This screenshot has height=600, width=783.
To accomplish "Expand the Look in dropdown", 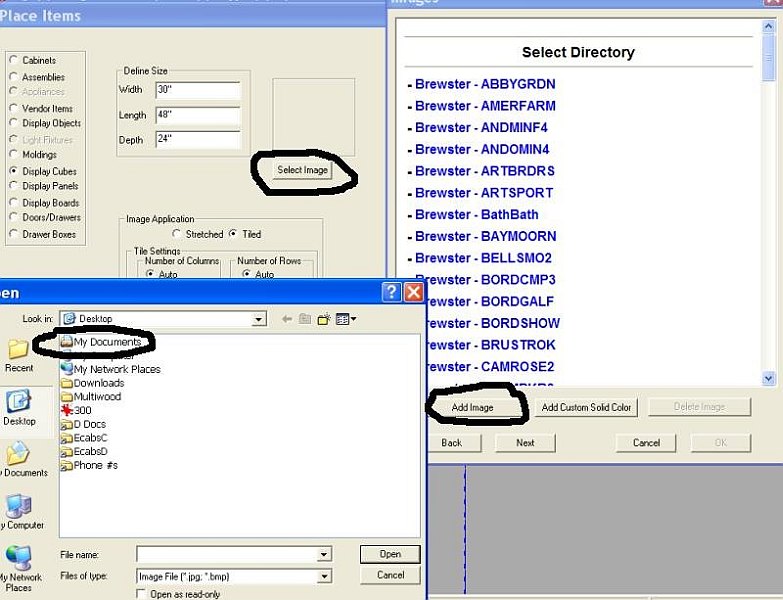I will coord(259,319).
